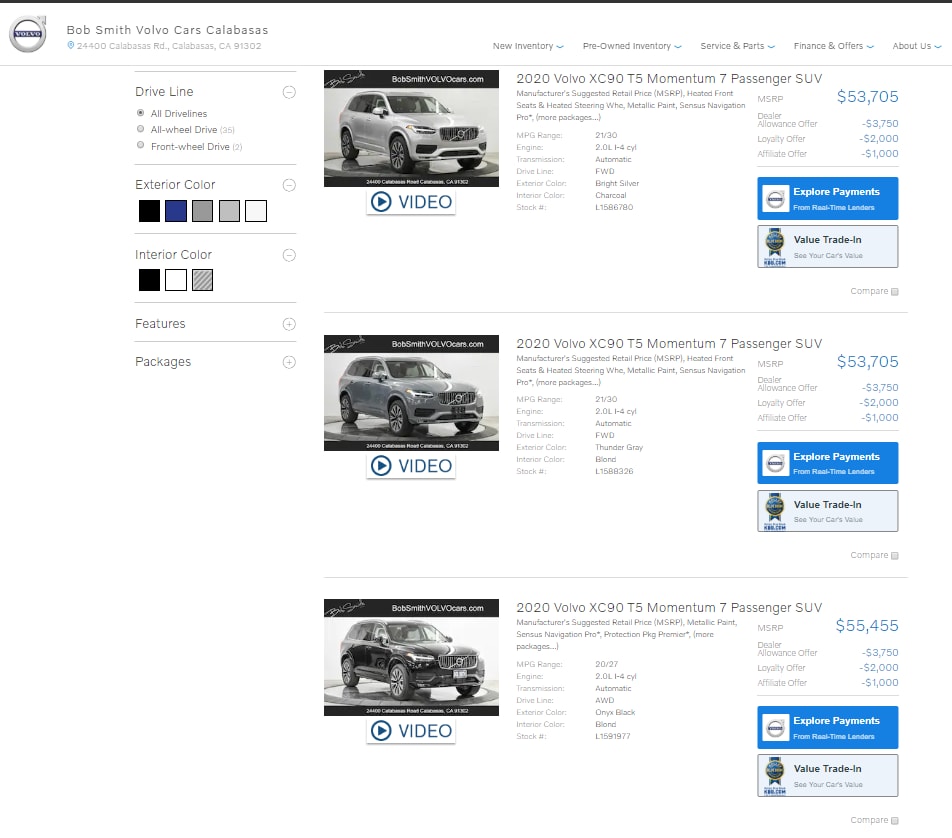Image resolution: width=952 pixels, height=838 pixels.
Task: Explore Payments for stock L1586780
Action: click(828, 199)
